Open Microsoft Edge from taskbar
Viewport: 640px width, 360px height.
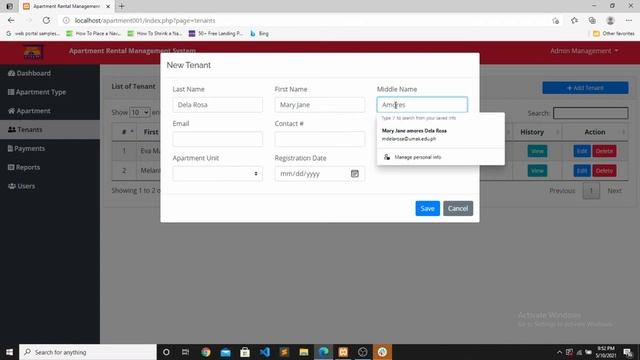pyautogui.click(x=323, y=352)
